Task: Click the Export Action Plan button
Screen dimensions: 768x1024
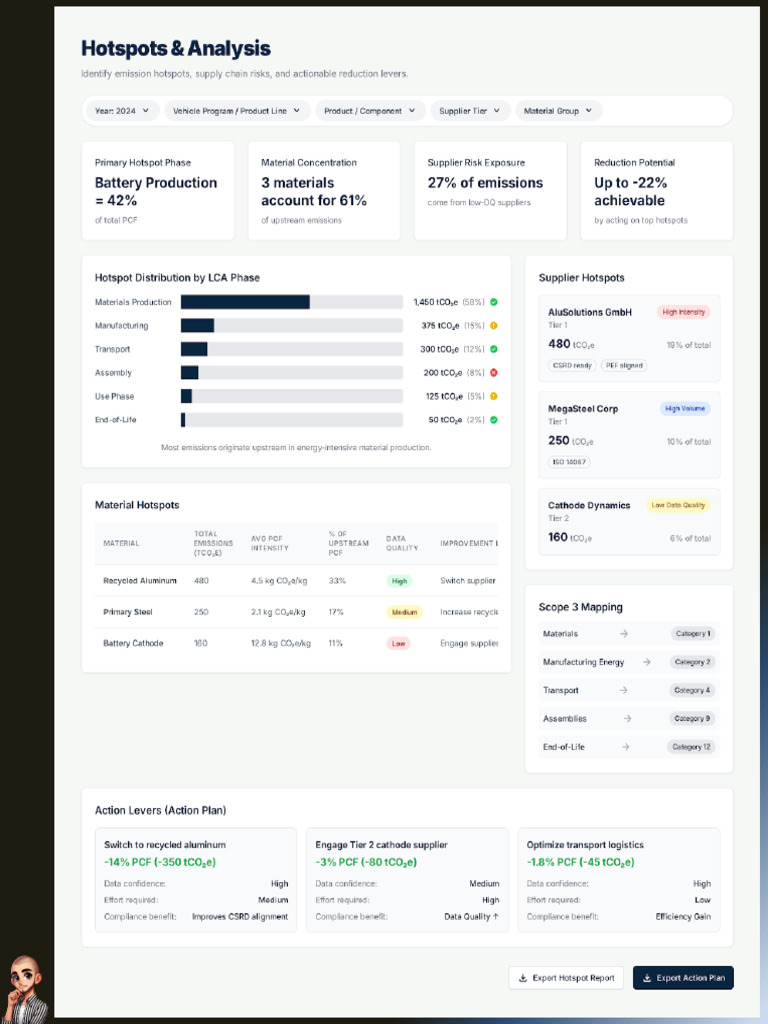Action: (x=683, y=978)
